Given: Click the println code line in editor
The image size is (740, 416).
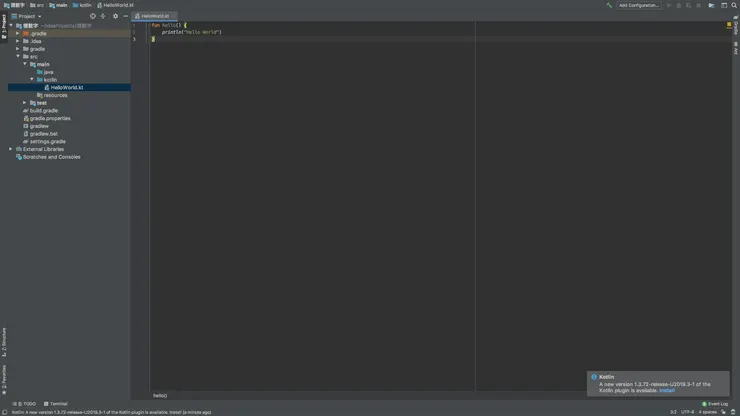Looking at the screenshot, I should pyautogui.click(x=192, y=32).
